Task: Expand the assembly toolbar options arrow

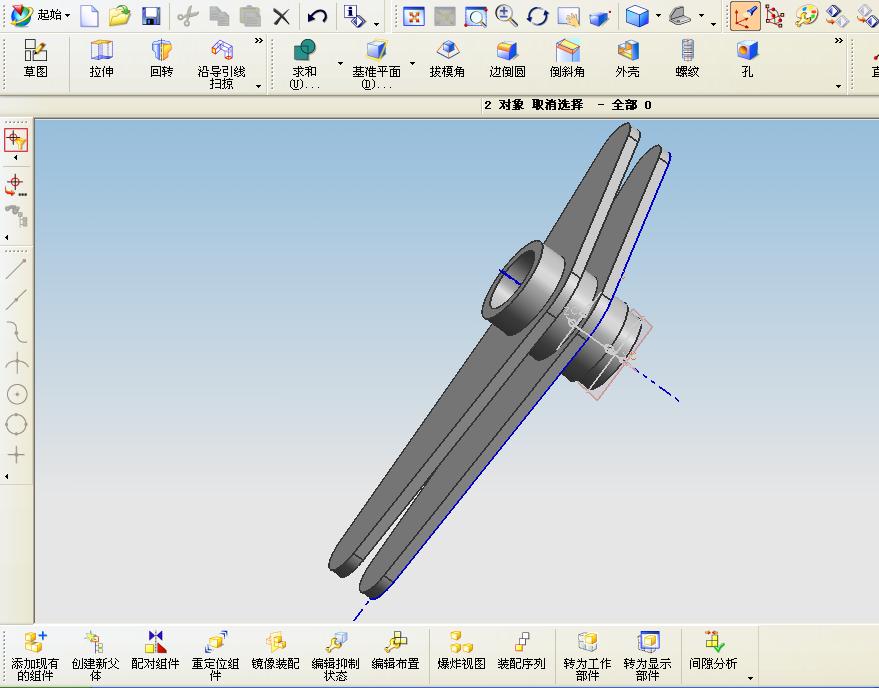Action: click(x=750, y=678)
